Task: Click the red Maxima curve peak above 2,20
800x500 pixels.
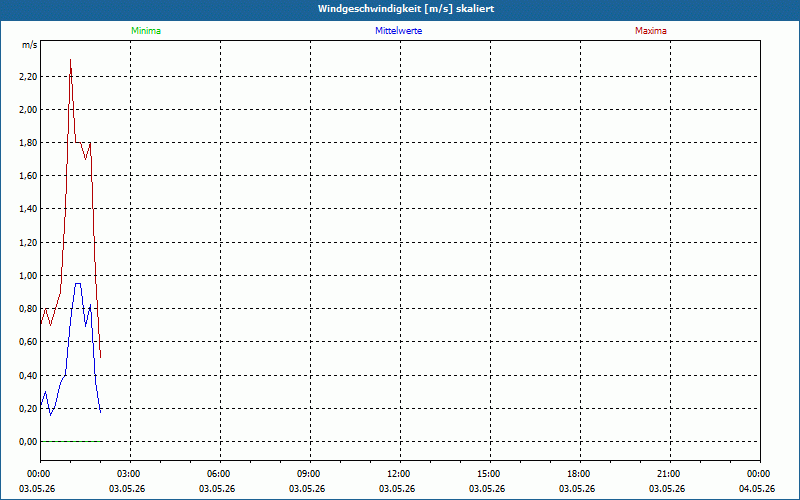Action: click(70, 61)
